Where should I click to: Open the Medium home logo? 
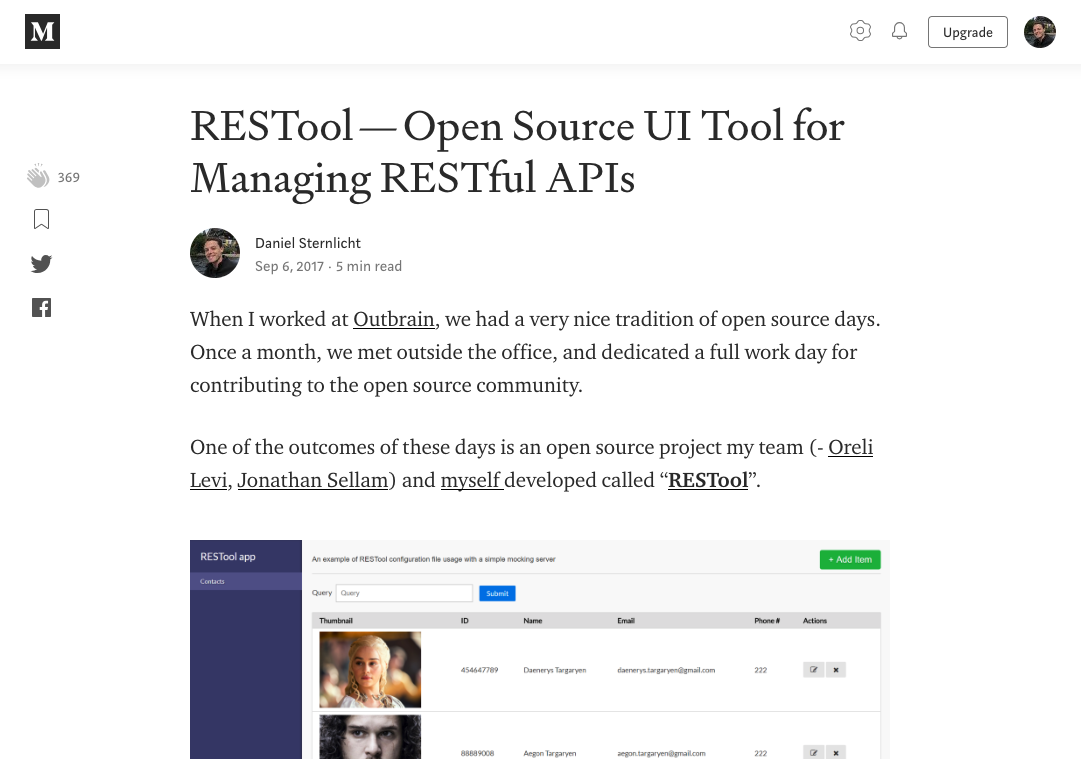point(42,32)
